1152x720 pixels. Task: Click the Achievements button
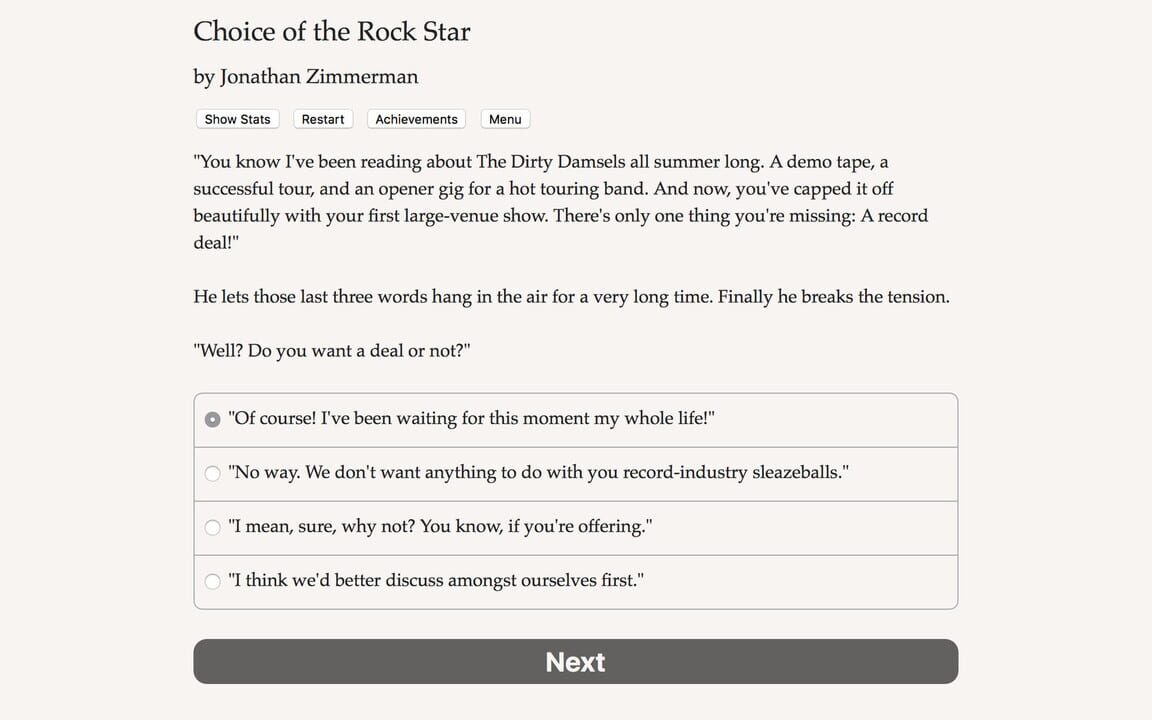tap(416, 119)
